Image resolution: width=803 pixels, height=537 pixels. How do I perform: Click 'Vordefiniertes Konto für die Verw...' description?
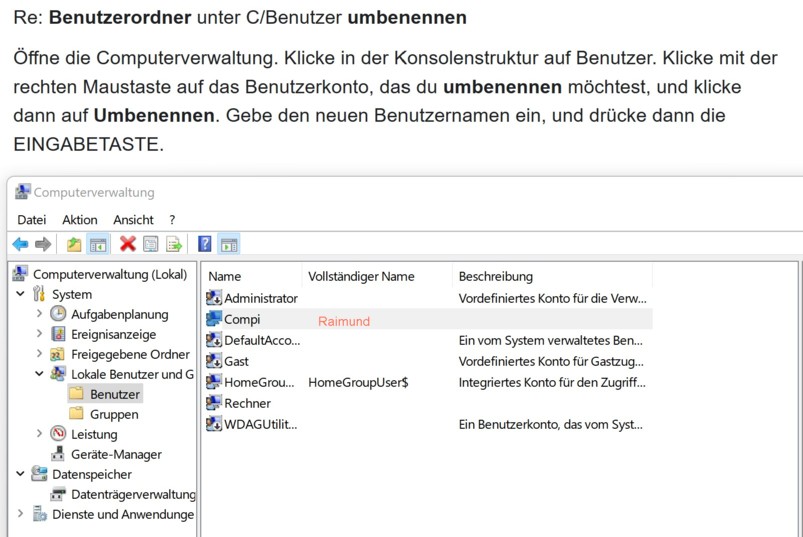[553, 298]
